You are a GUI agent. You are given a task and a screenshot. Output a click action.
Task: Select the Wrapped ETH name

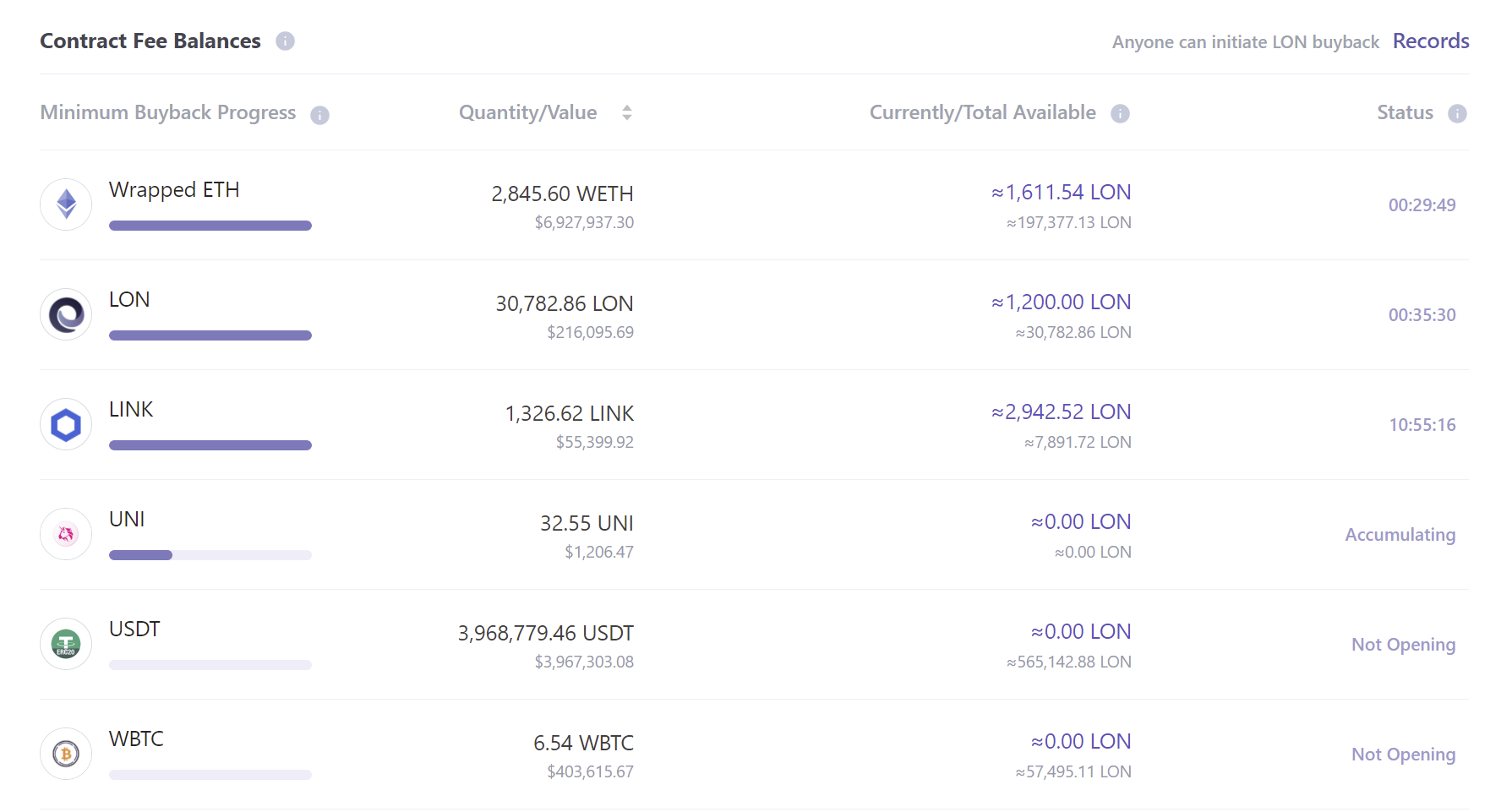(x=174, y=190)
